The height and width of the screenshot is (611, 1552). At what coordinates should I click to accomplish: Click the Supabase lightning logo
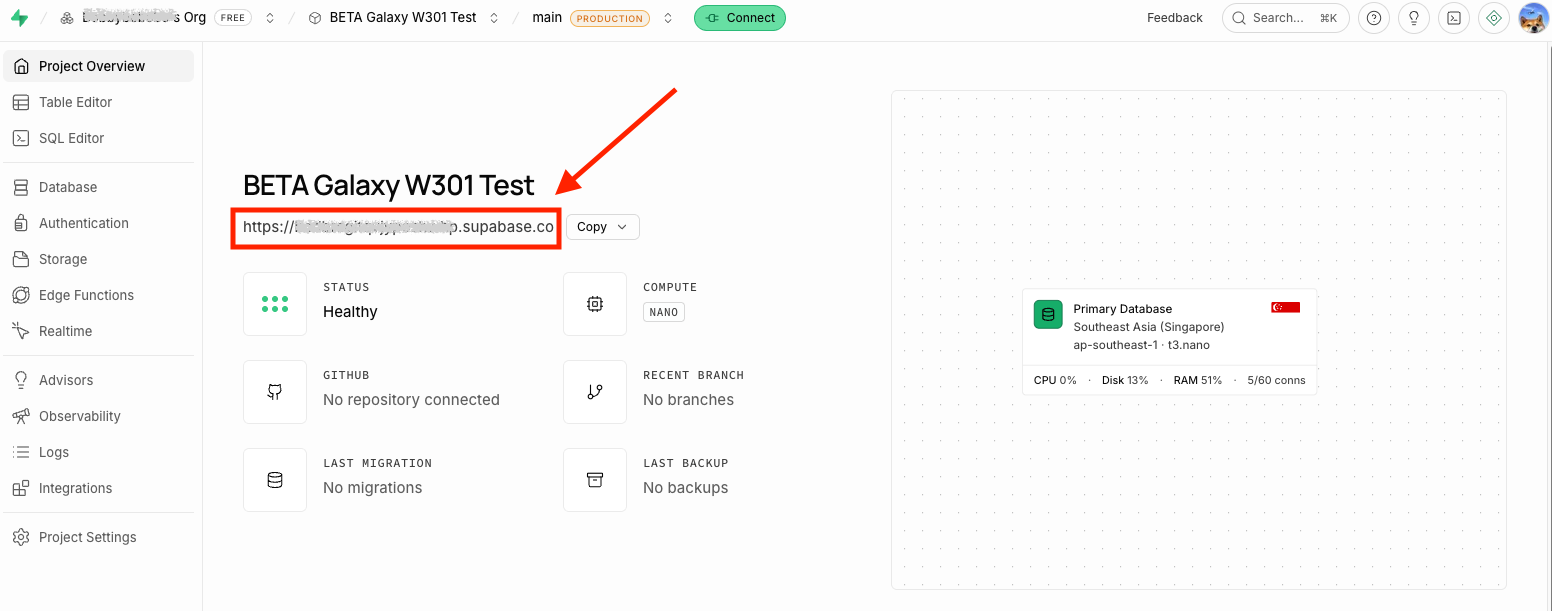point(19,18)
